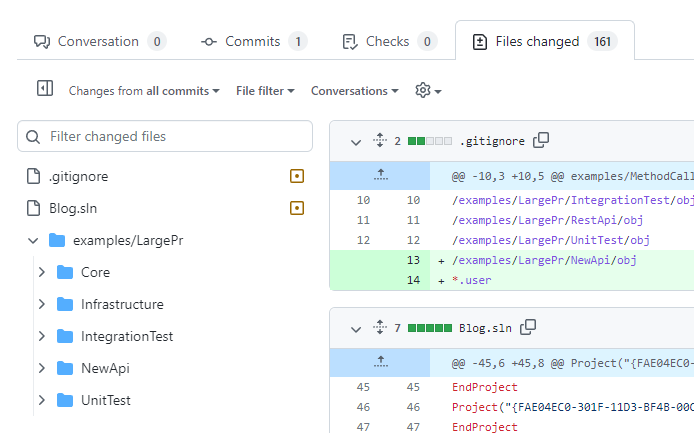Open the diff settings gear menu
694x433 pixels.
[428, 90]
